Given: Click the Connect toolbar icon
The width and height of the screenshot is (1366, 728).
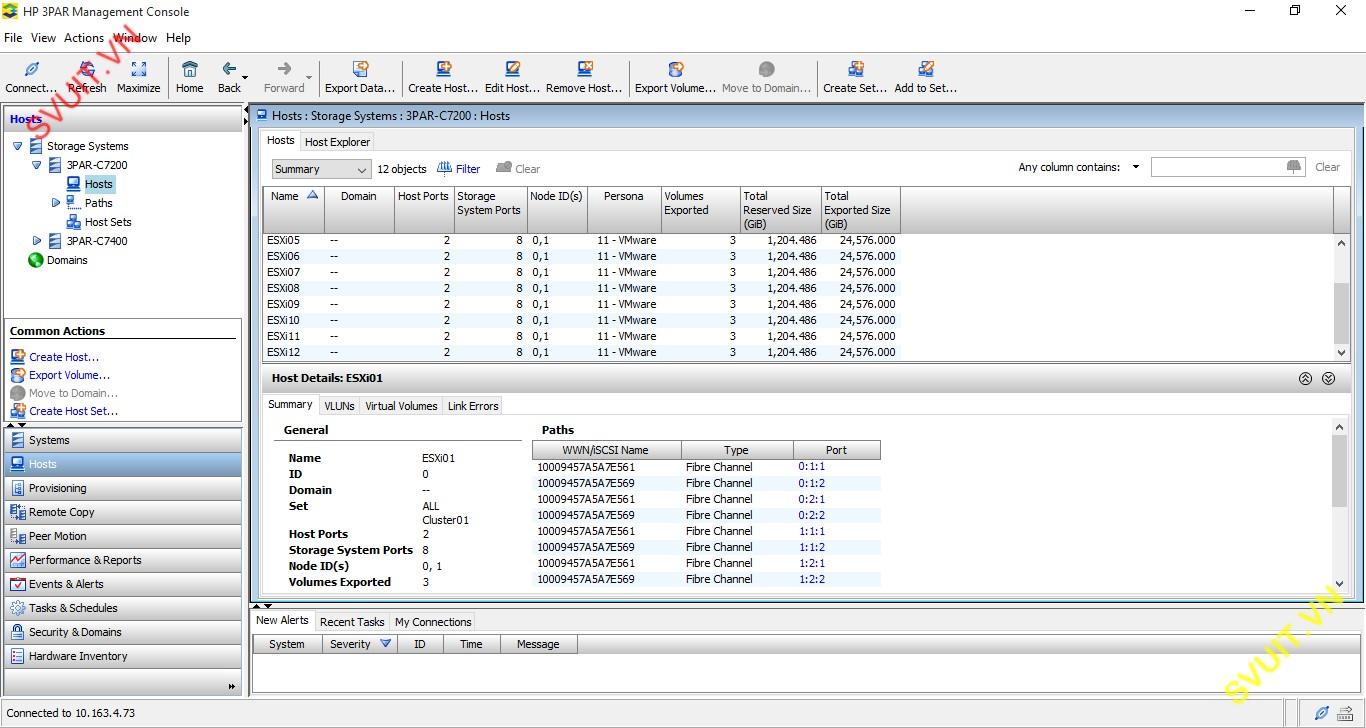Looking at the screenshot, I should click(x=31, y=69).
